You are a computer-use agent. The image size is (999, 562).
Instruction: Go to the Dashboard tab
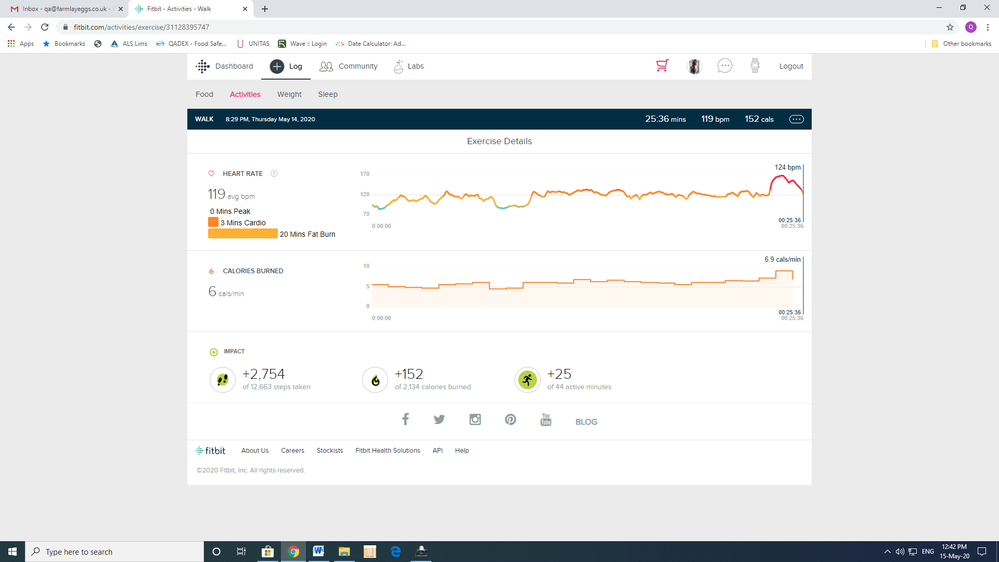pos(224,66)
